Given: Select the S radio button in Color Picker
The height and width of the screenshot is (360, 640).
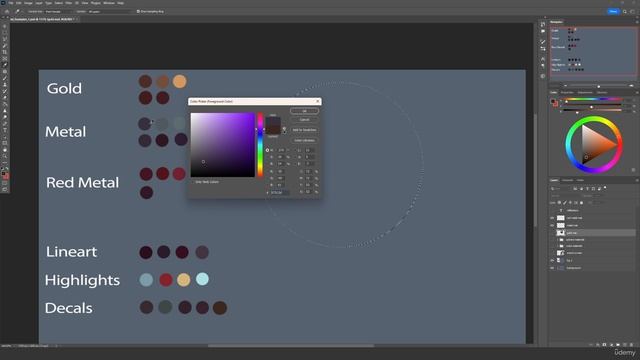Looking at the screenshot, I should pyautogui.click(x=267, y=157).
